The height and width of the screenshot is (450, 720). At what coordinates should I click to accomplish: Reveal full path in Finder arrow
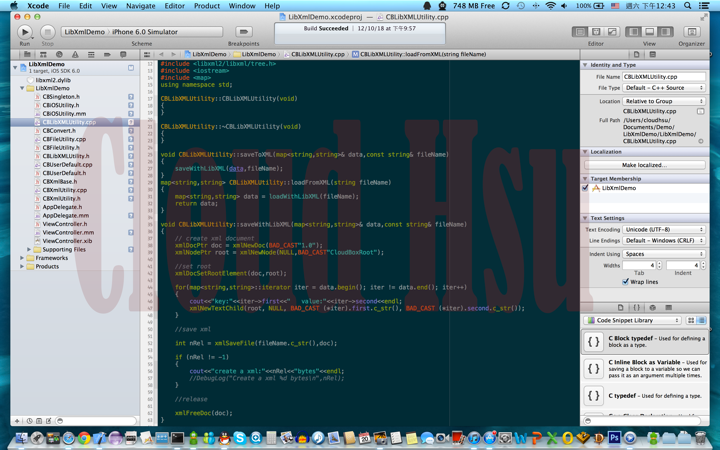tap(701, 141)
